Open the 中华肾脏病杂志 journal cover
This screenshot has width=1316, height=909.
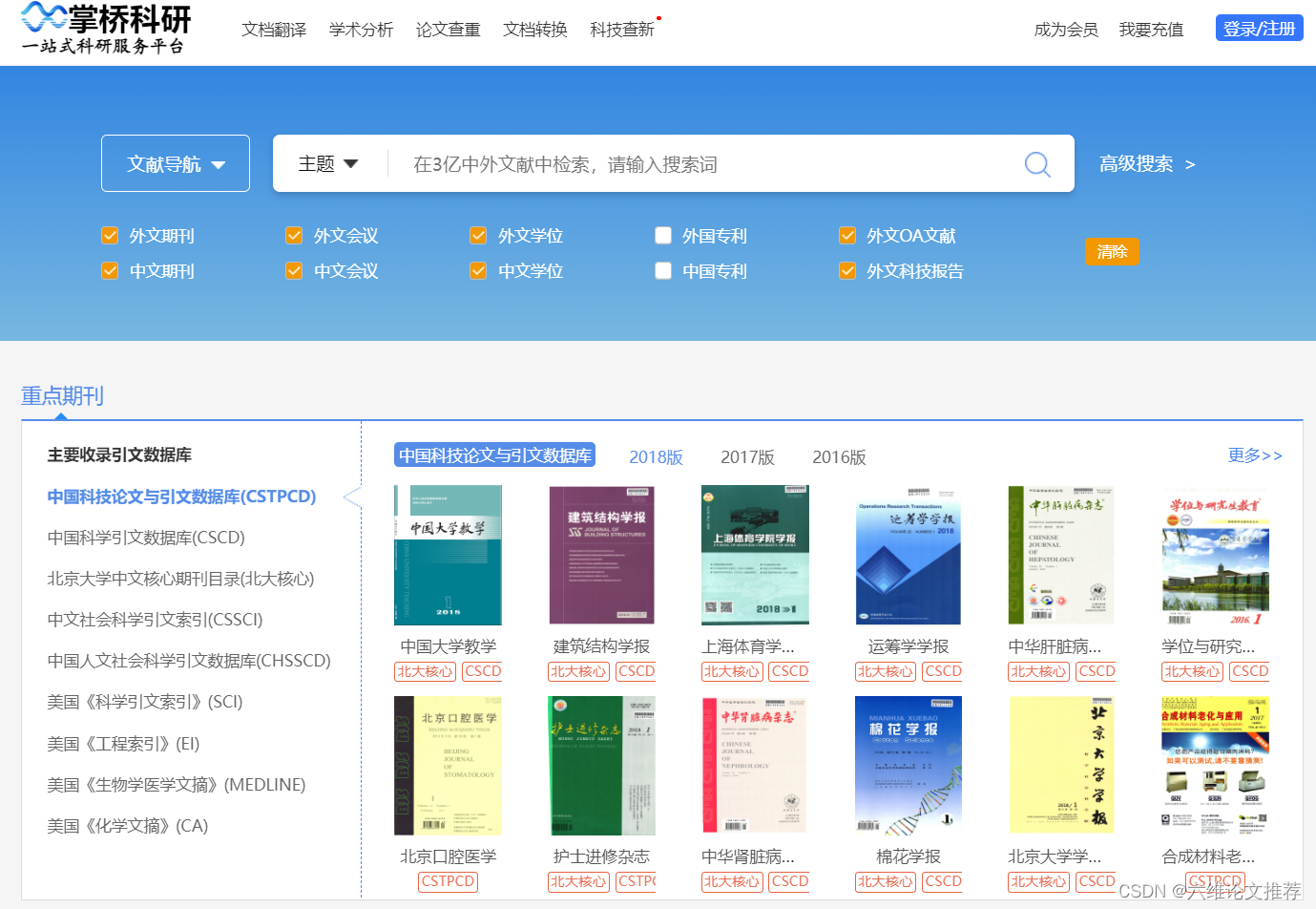(755, 766)
